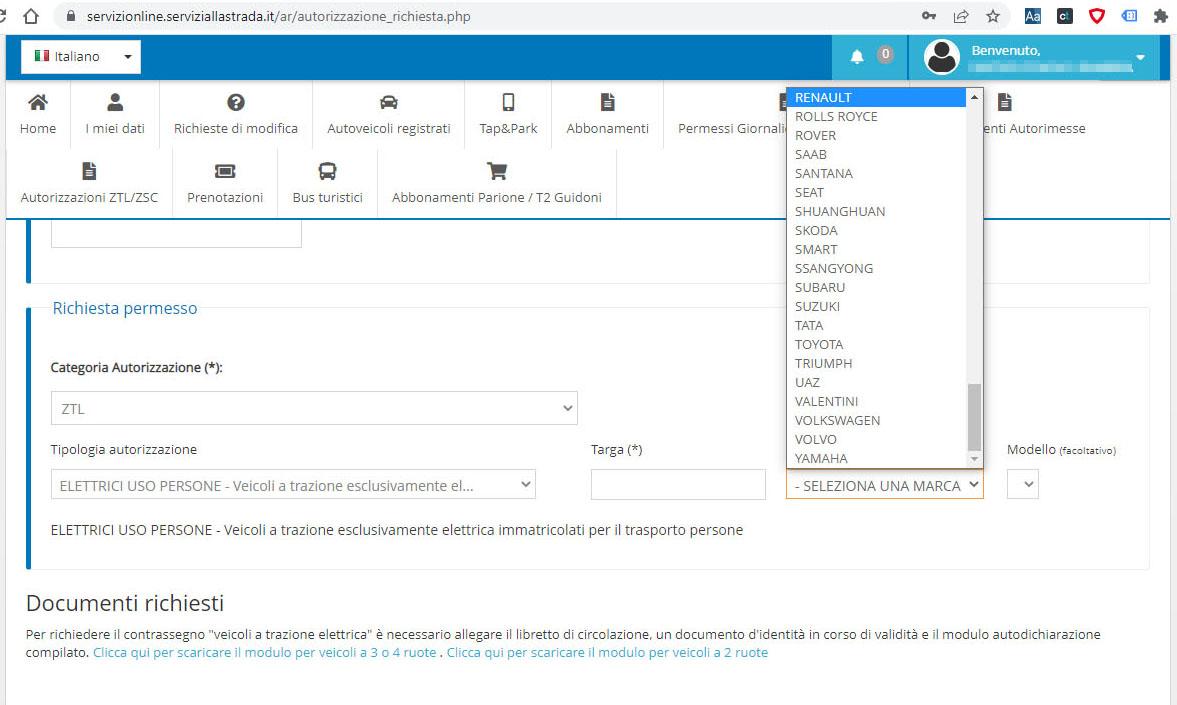Screen dimensions: 1177x705
Task: Click the browser address bar URL
Action: coord(278,16)
